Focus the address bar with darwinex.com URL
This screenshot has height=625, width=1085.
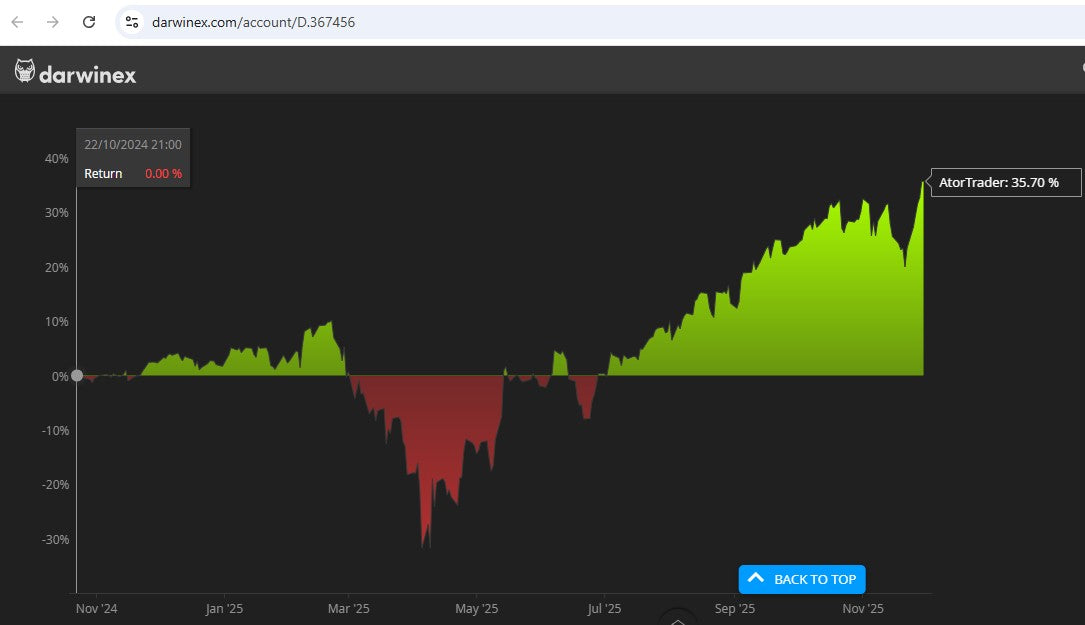500,22
